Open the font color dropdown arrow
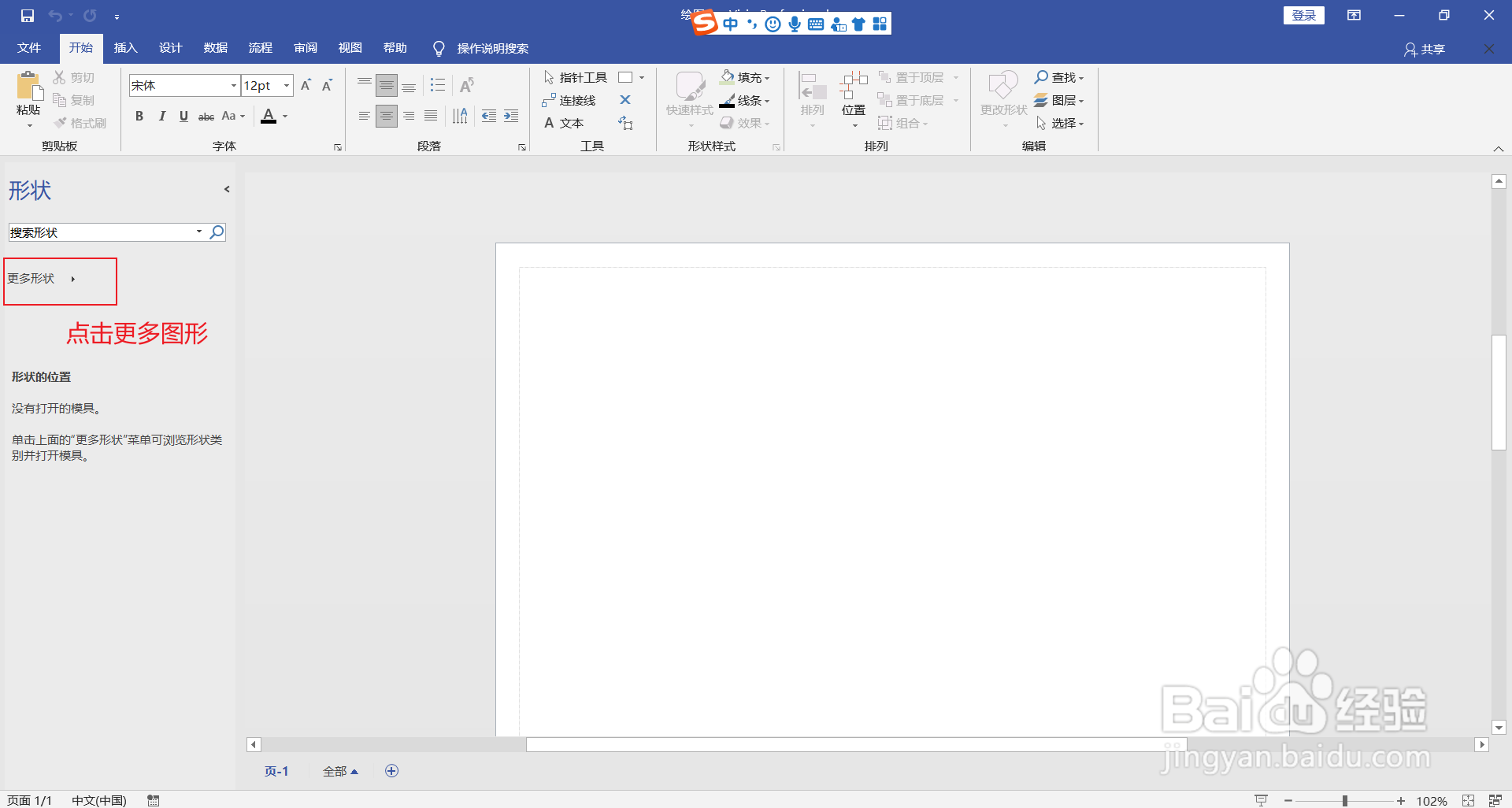 [285, 117]
